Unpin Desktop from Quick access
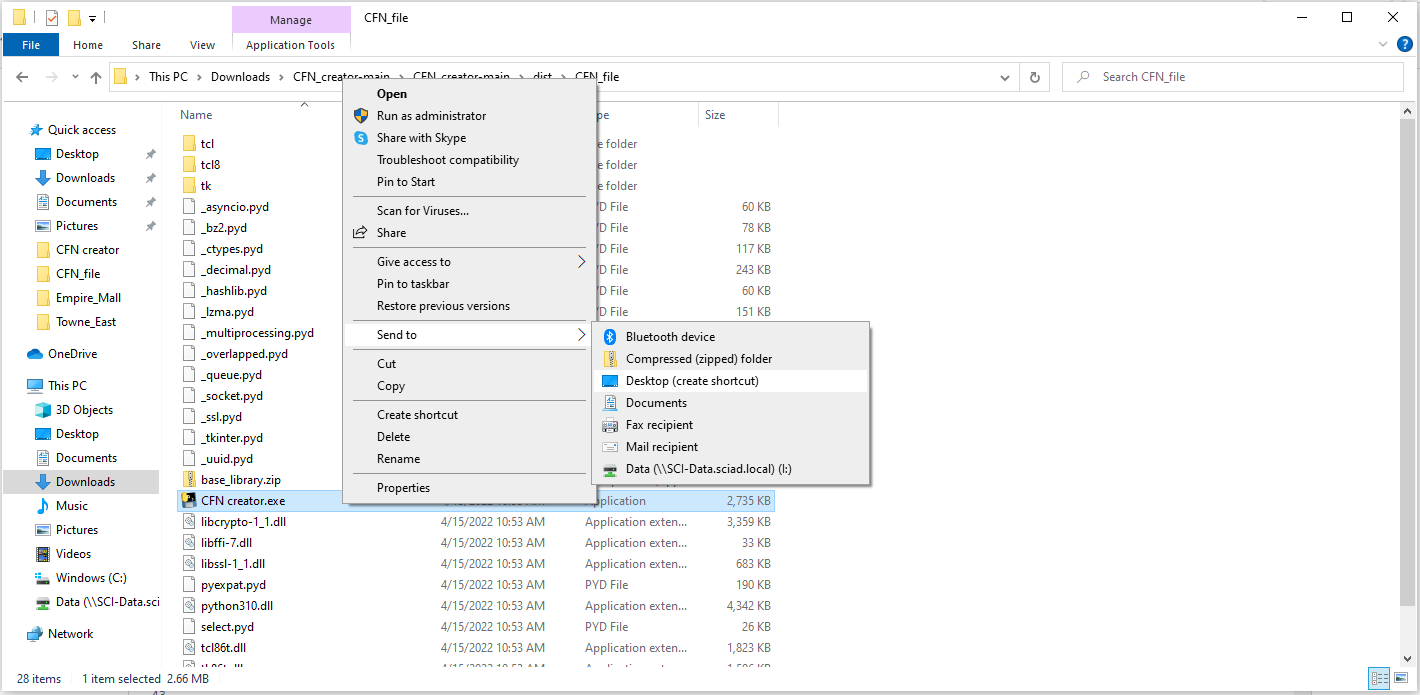The width and height of the screenshot is (1420, 695). [x=151, y=153]
